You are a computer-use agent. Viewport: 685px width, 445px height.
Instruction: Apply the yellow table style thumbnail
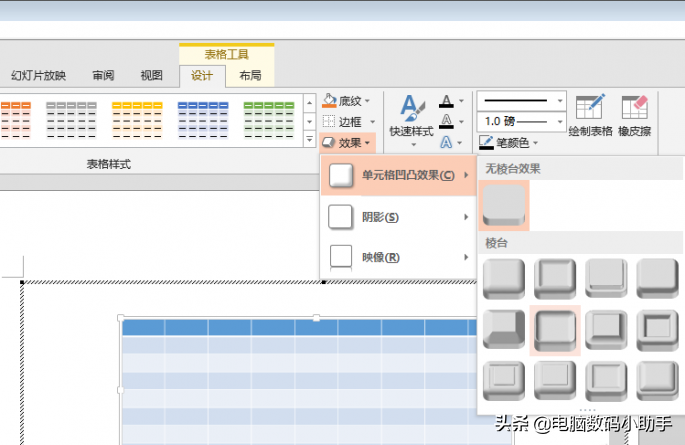point(137,120)
